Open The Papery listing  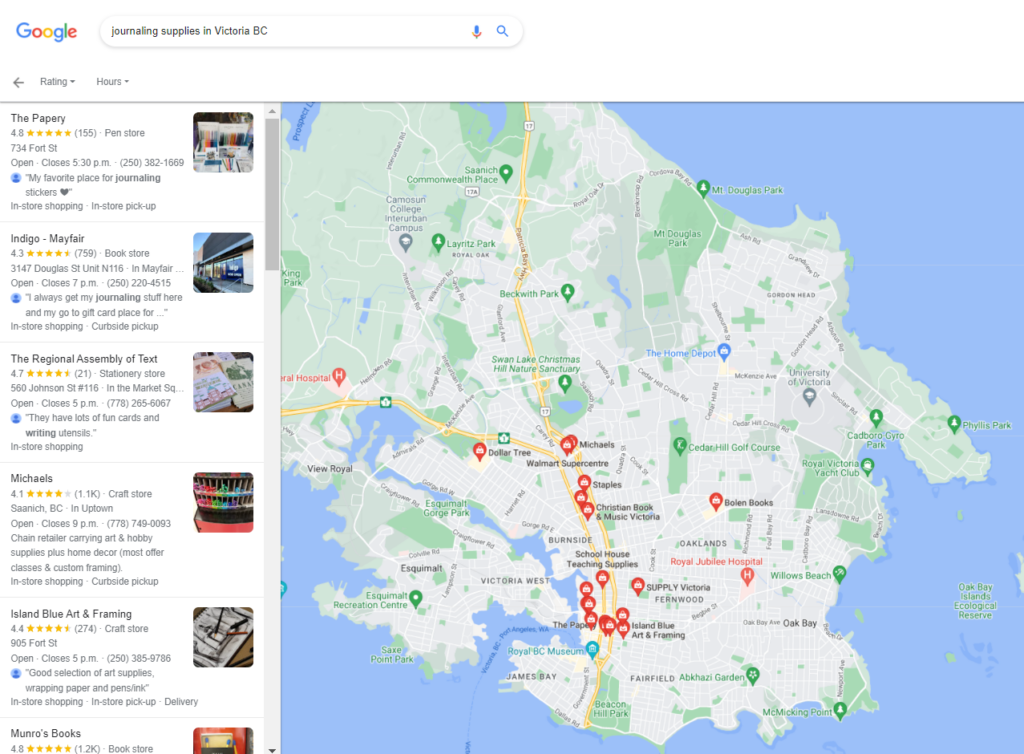[38, 118]
